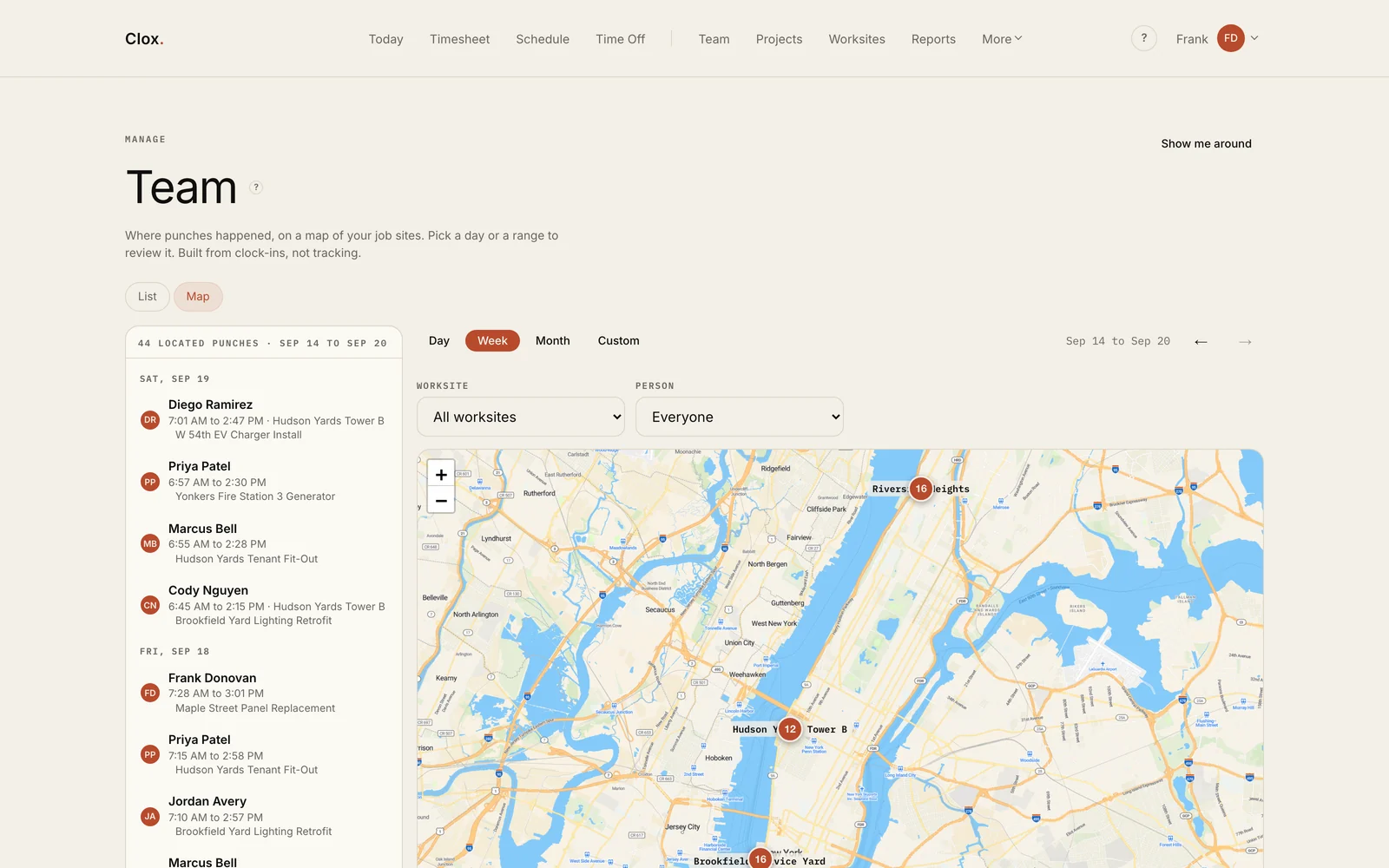
Task: Select the Week range
Action: 492,341
